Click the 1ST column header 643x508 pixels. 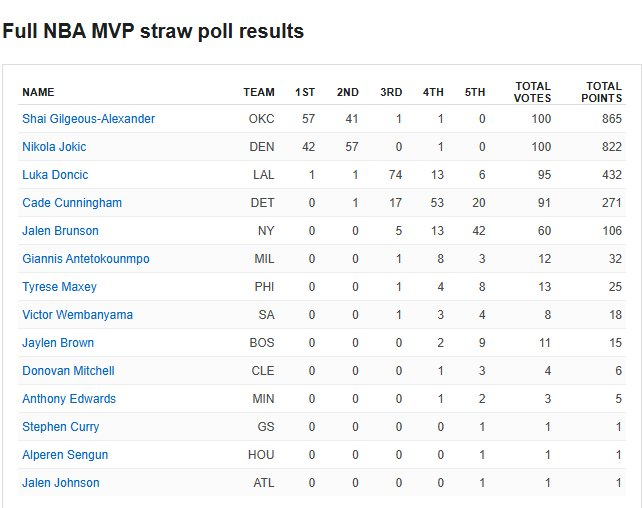pyautogui.click(x=305, y=92)
